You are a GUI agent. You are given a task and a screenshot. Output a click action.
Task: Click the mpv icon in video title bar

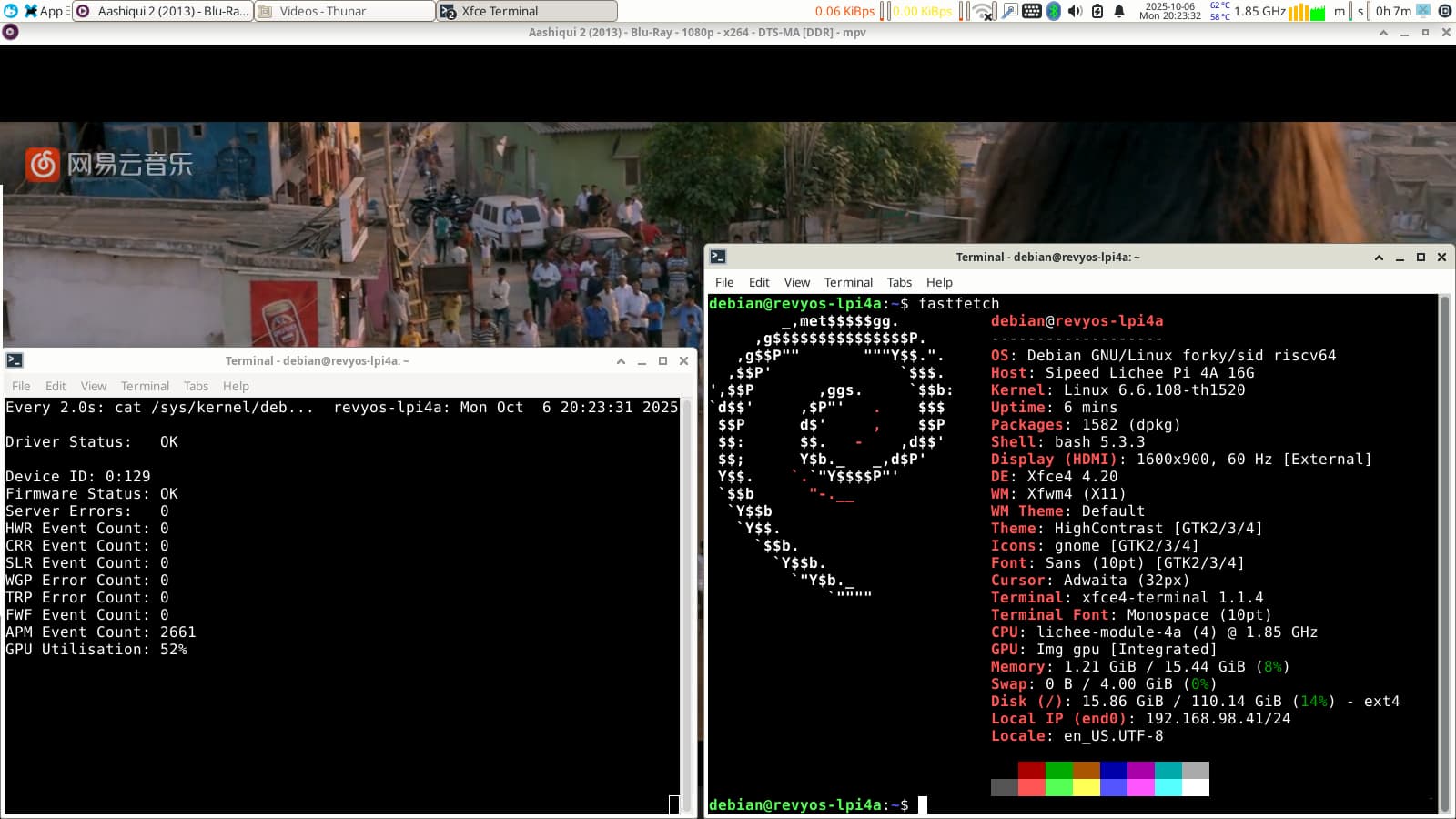[10, 32]
